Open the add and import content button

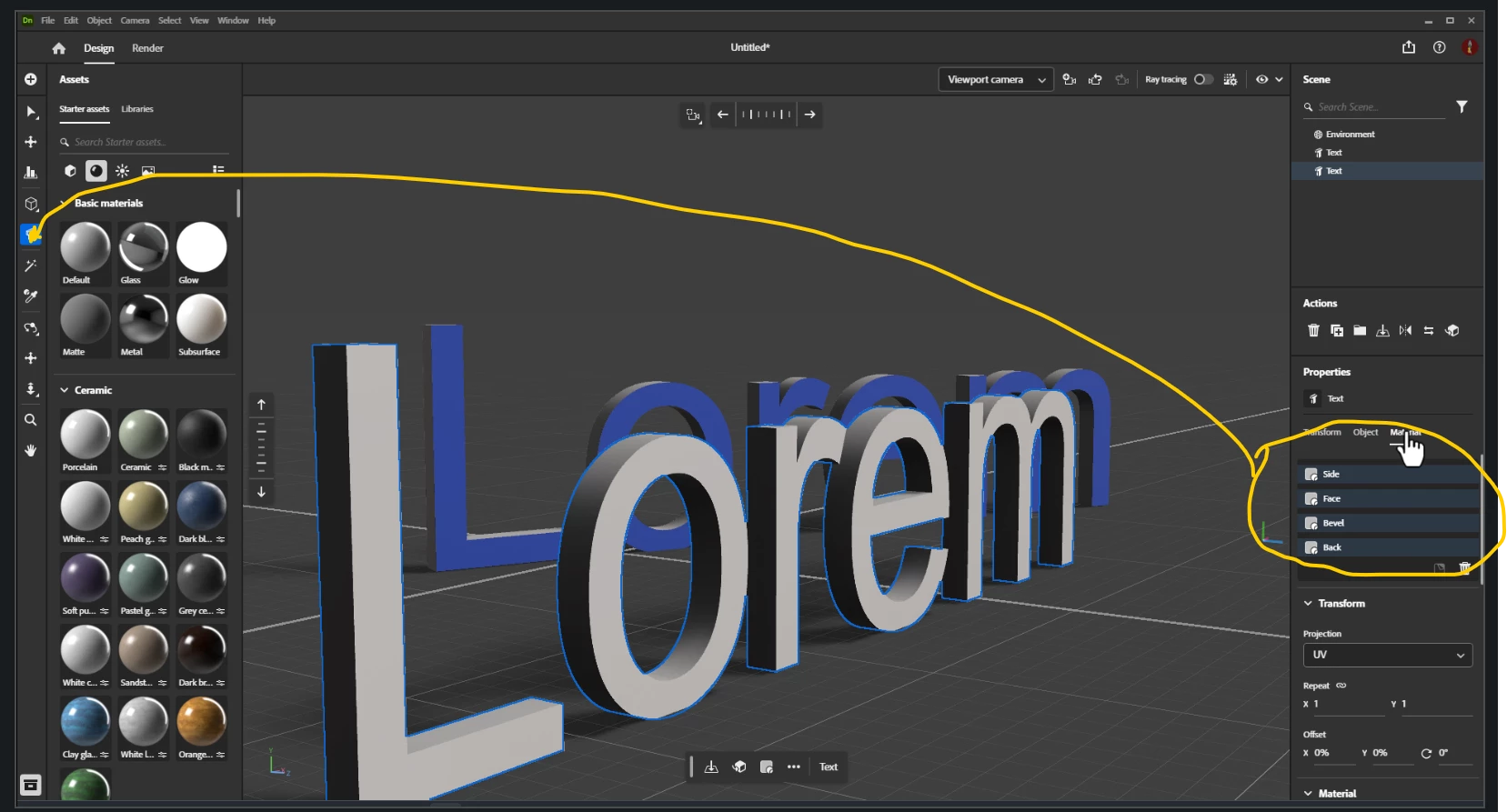[x=30, y=79]
